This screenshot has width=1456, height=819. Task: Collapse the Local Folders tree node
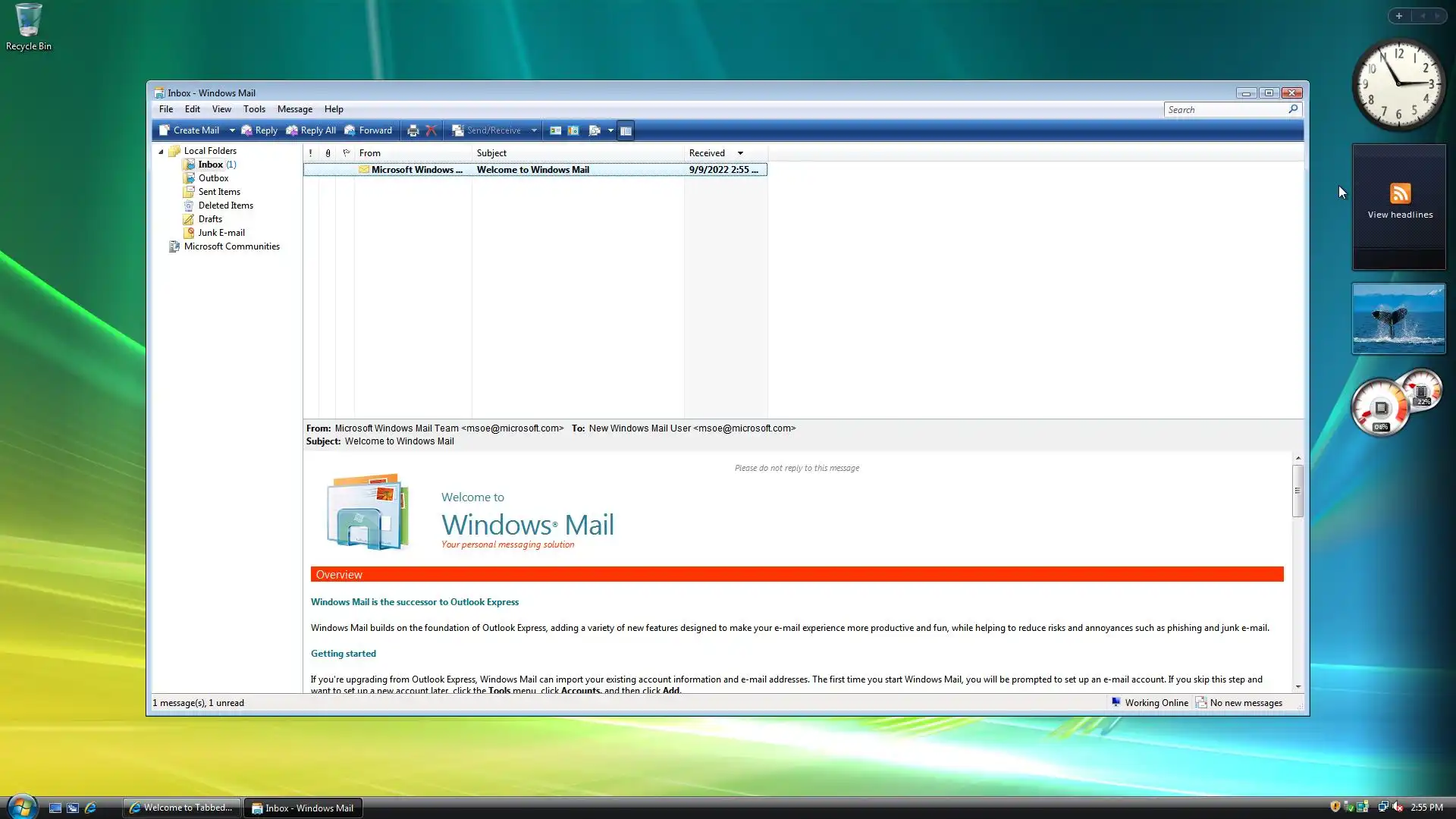(161, 151)
